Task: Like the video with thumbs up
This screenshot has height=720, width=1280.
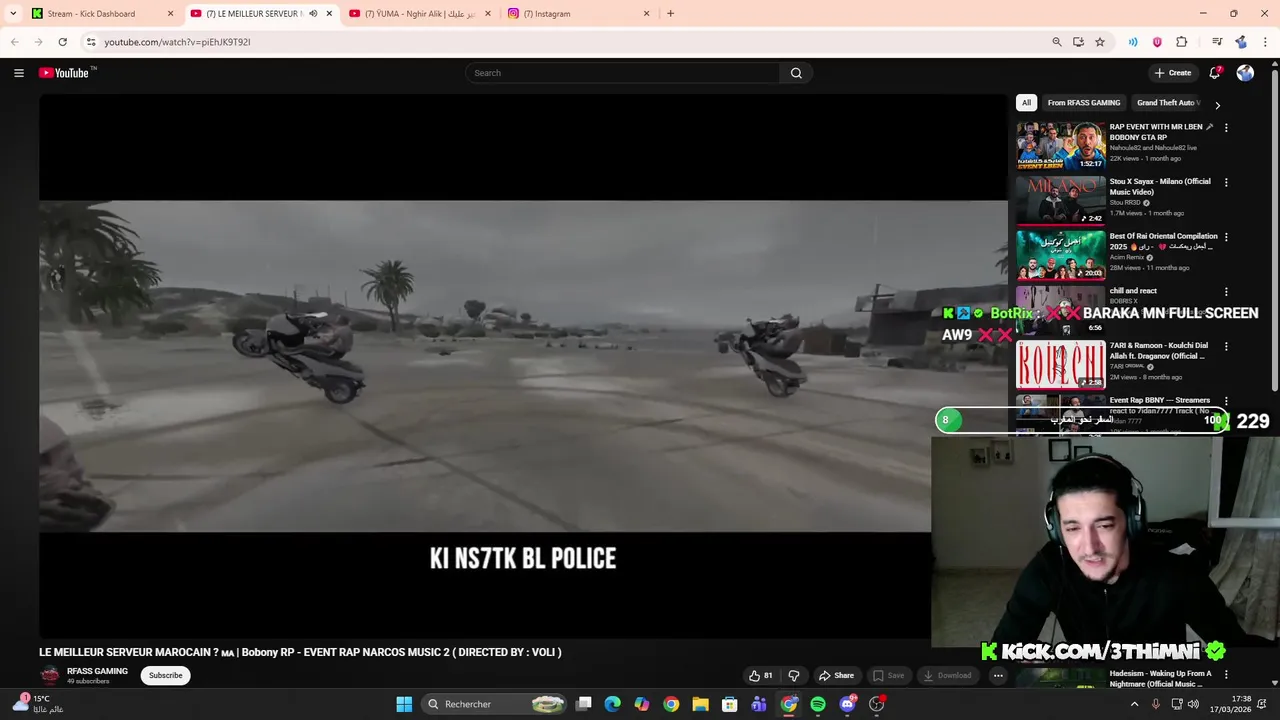Action: 761,675
